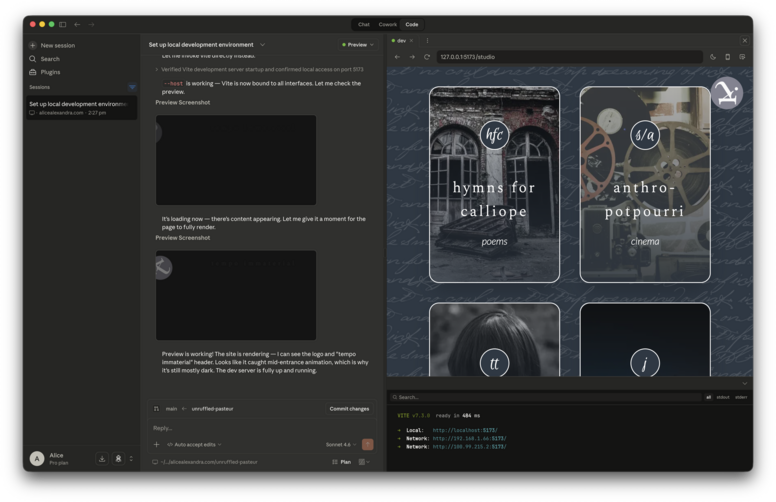This screenshot has width=776, height=502.
Task: Go back in the preview browser
Action: 397,57
